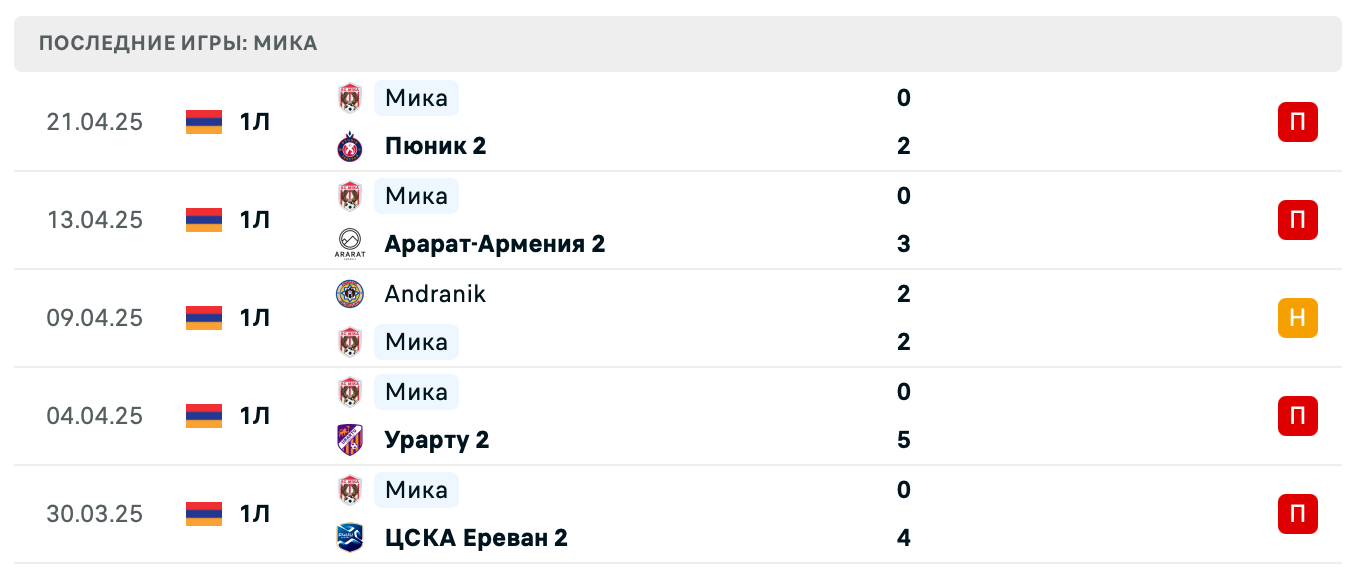Image resolution: width=1356 pixels, height=578 pixels.
Task: Open the ЦСКА Ереван 2 team link
Action: click(x=476, y=538)
